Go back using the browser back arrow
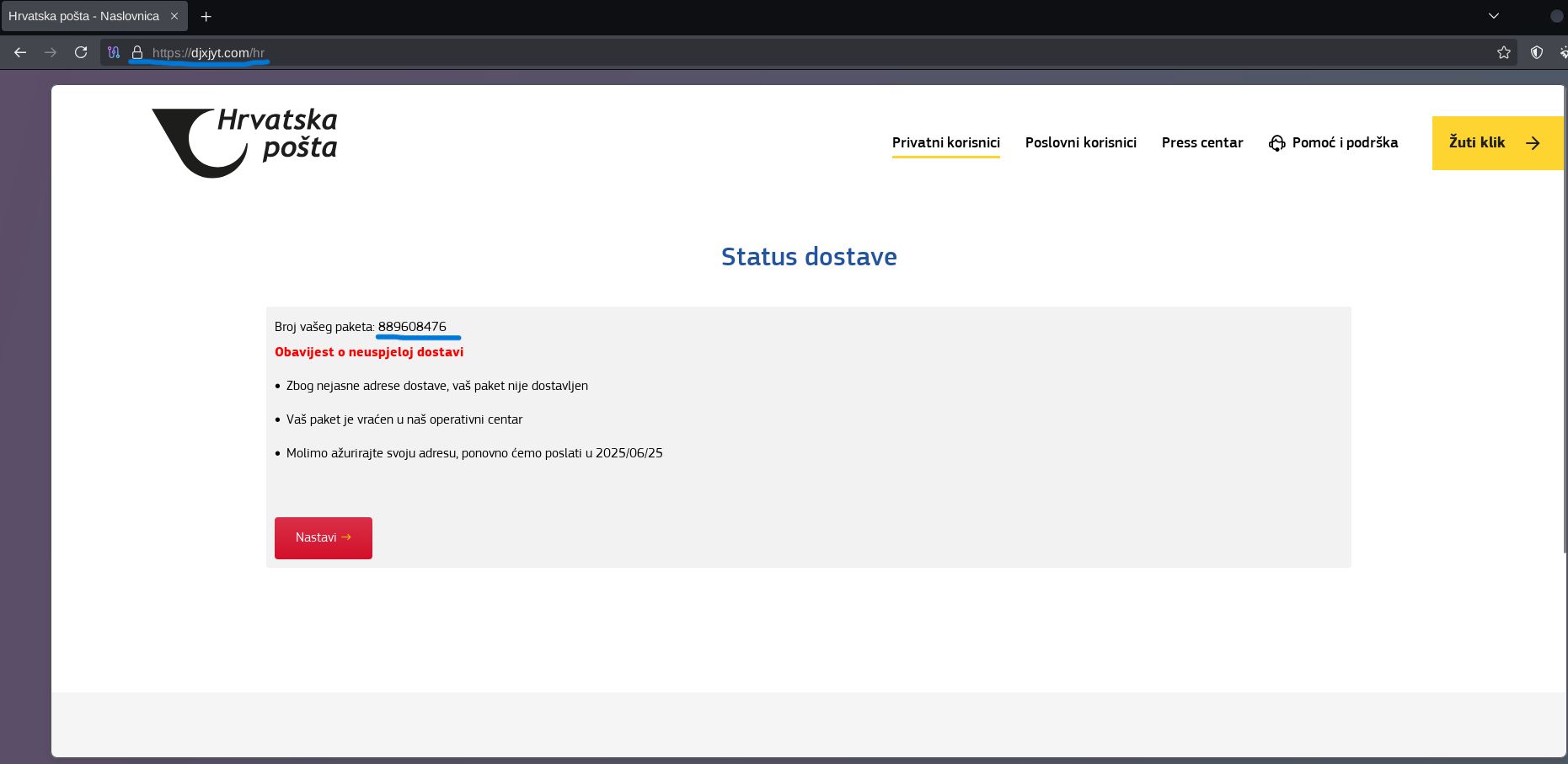The image size is (1568, 764). 20,52
